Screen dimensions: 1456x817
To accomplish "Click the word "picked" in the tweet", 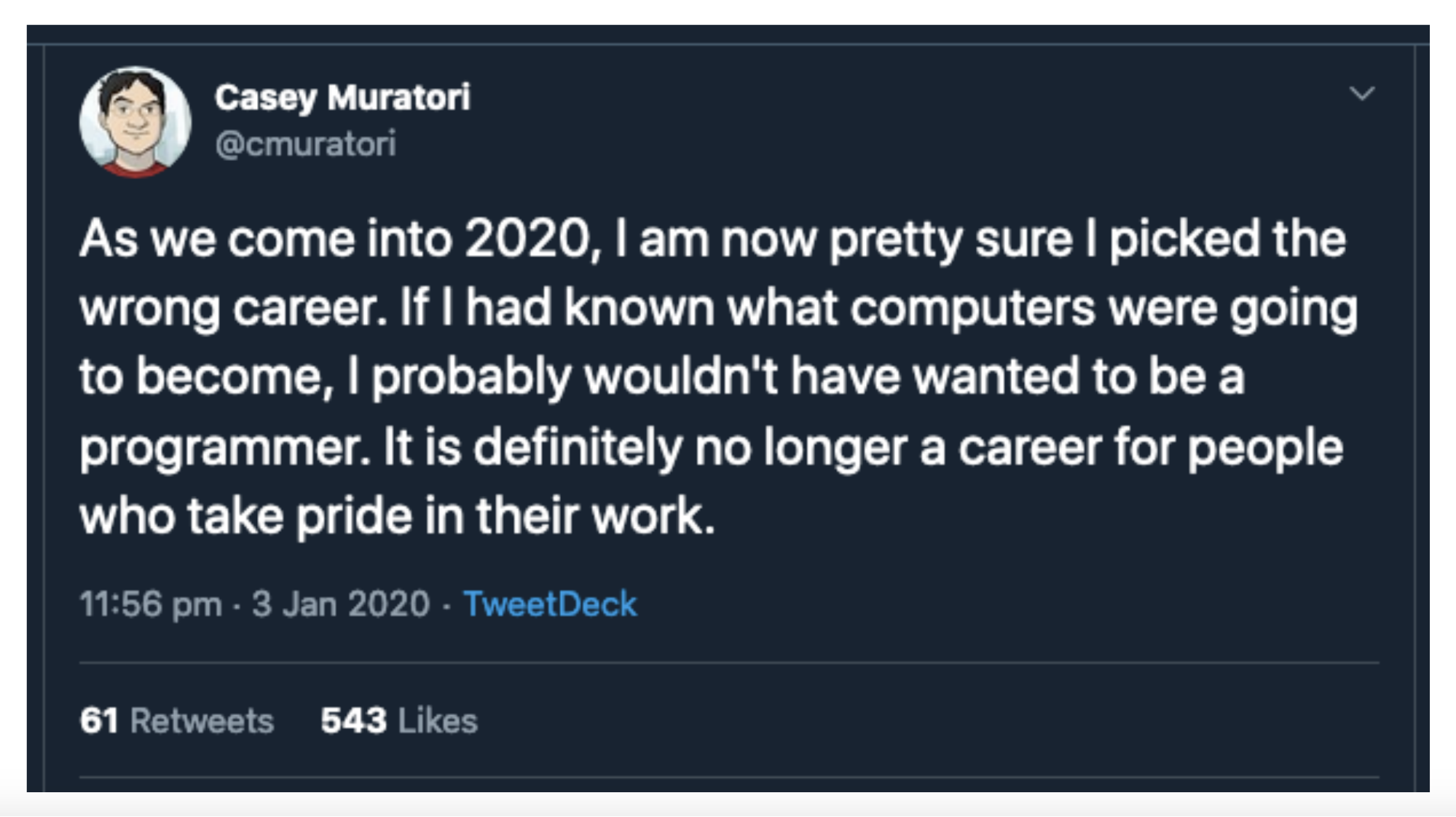I will (1184, 239).
